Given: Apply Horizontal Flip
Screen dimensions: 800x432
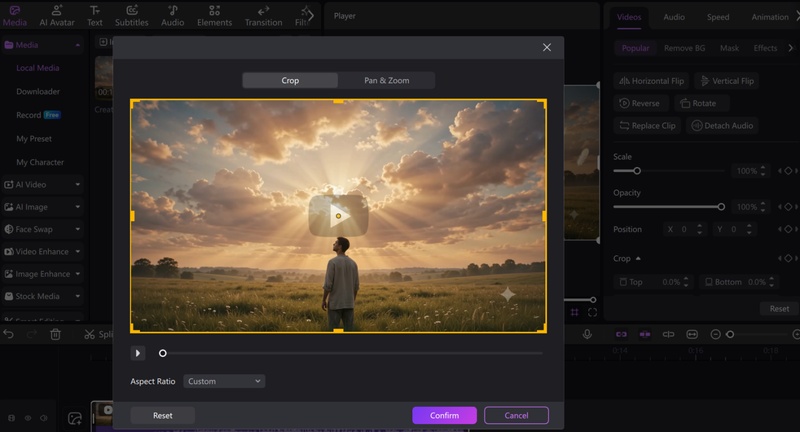Looking at the screenshot, I should coord(652,81).
